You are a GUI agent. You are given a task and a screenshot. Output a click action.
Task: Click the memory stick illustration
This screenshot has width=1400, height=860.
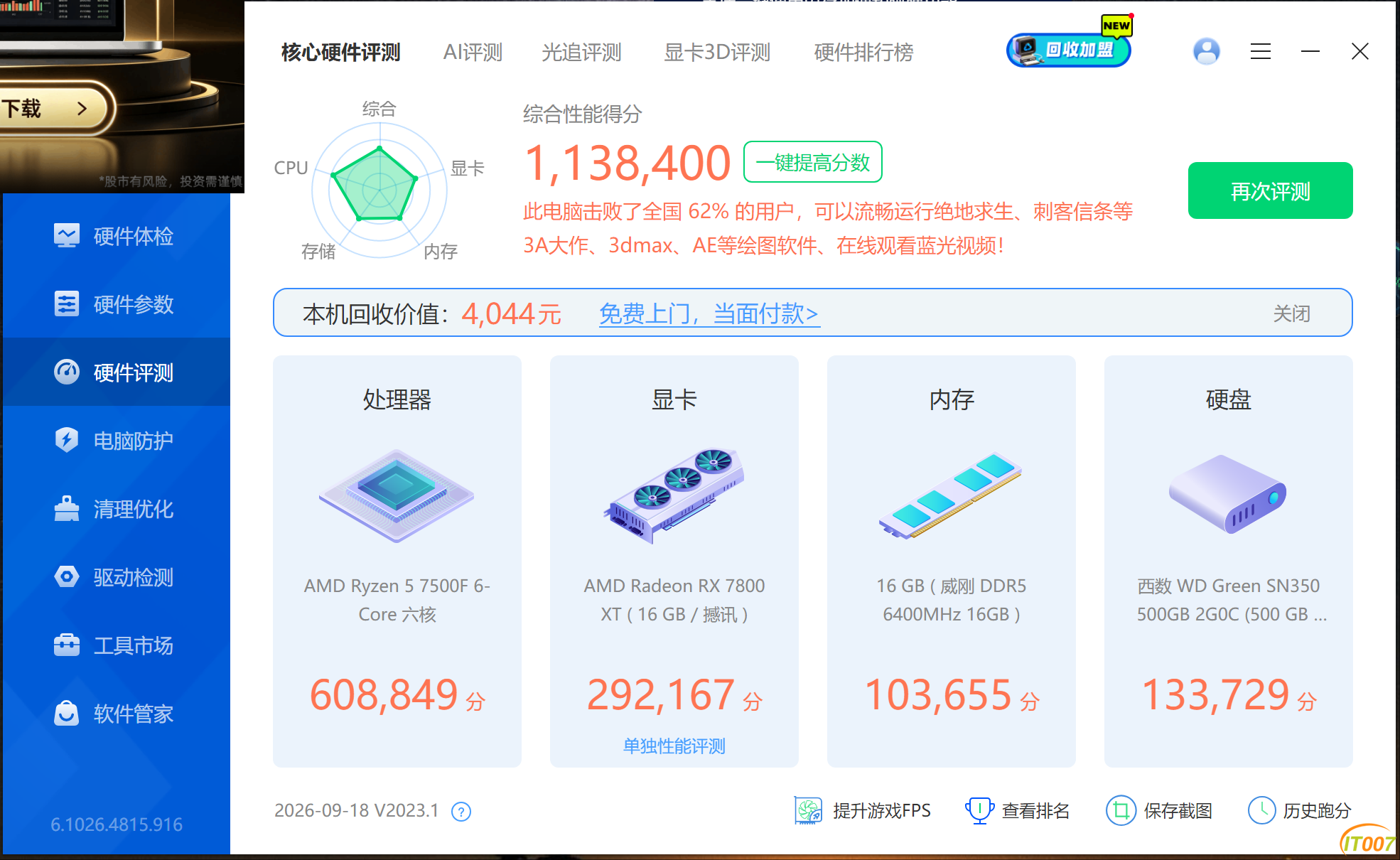[951, 495]
